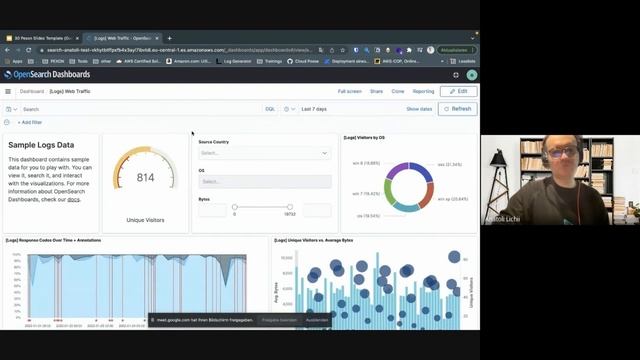Click the Dashboard breadcrumb
This screenshot has height=360, width=640.
tap(32, 91)
